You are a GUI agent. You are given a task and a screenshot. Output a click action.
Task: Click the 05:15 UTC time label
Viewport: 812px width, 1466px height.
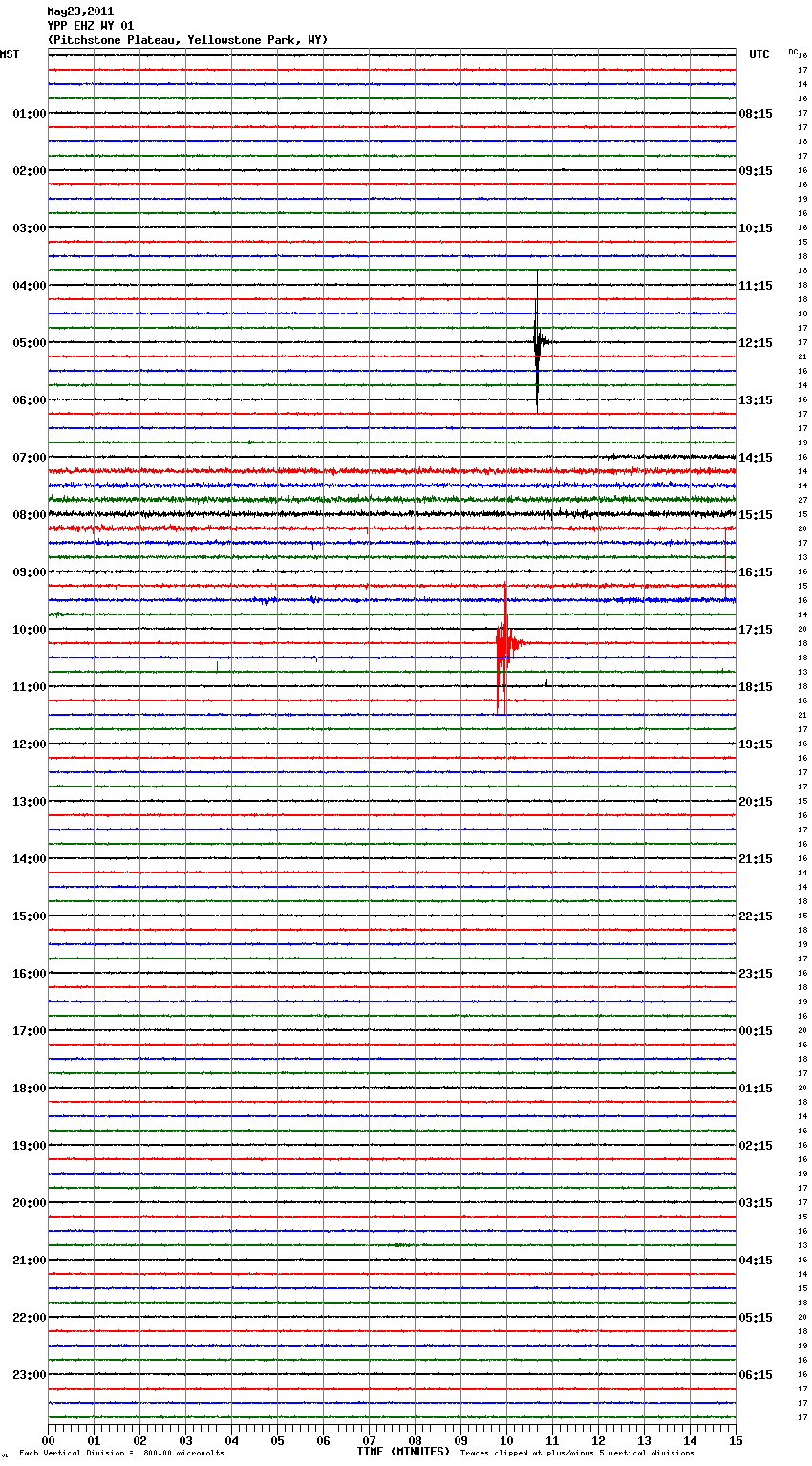tap(756, 1318)
